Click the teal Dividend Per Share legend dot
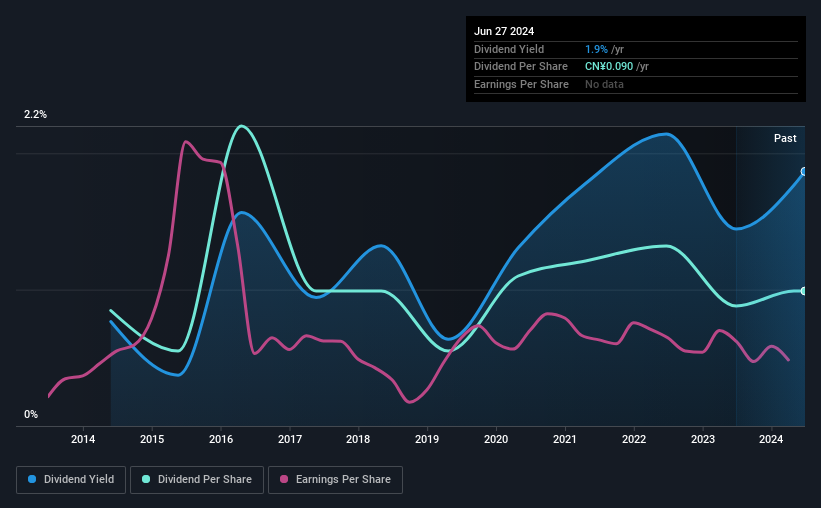This screenshot has height=508, width=821. point(146,479)
